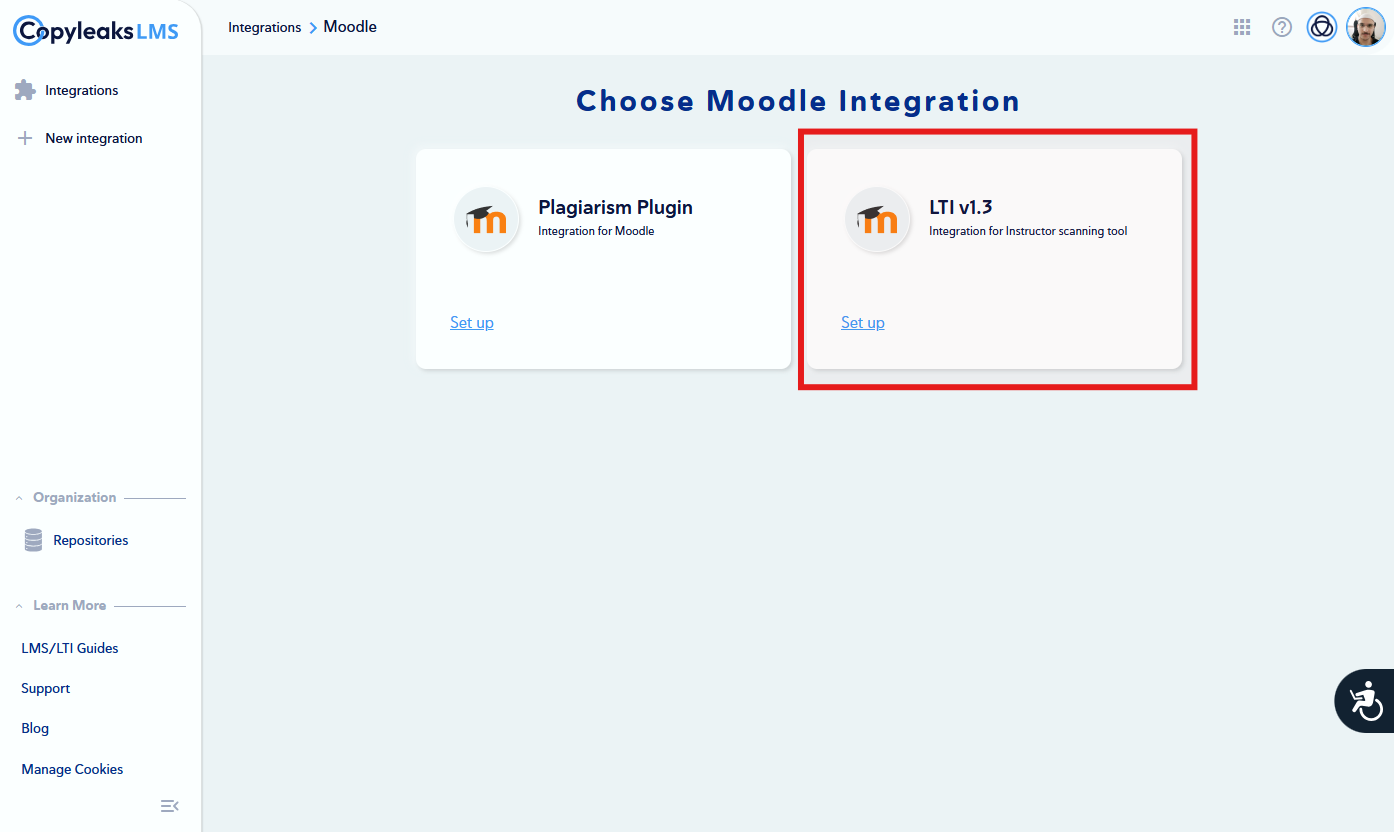Open the user profile avatar
This screenshot has height=832, width=1394.
(x=1365, y=28)
